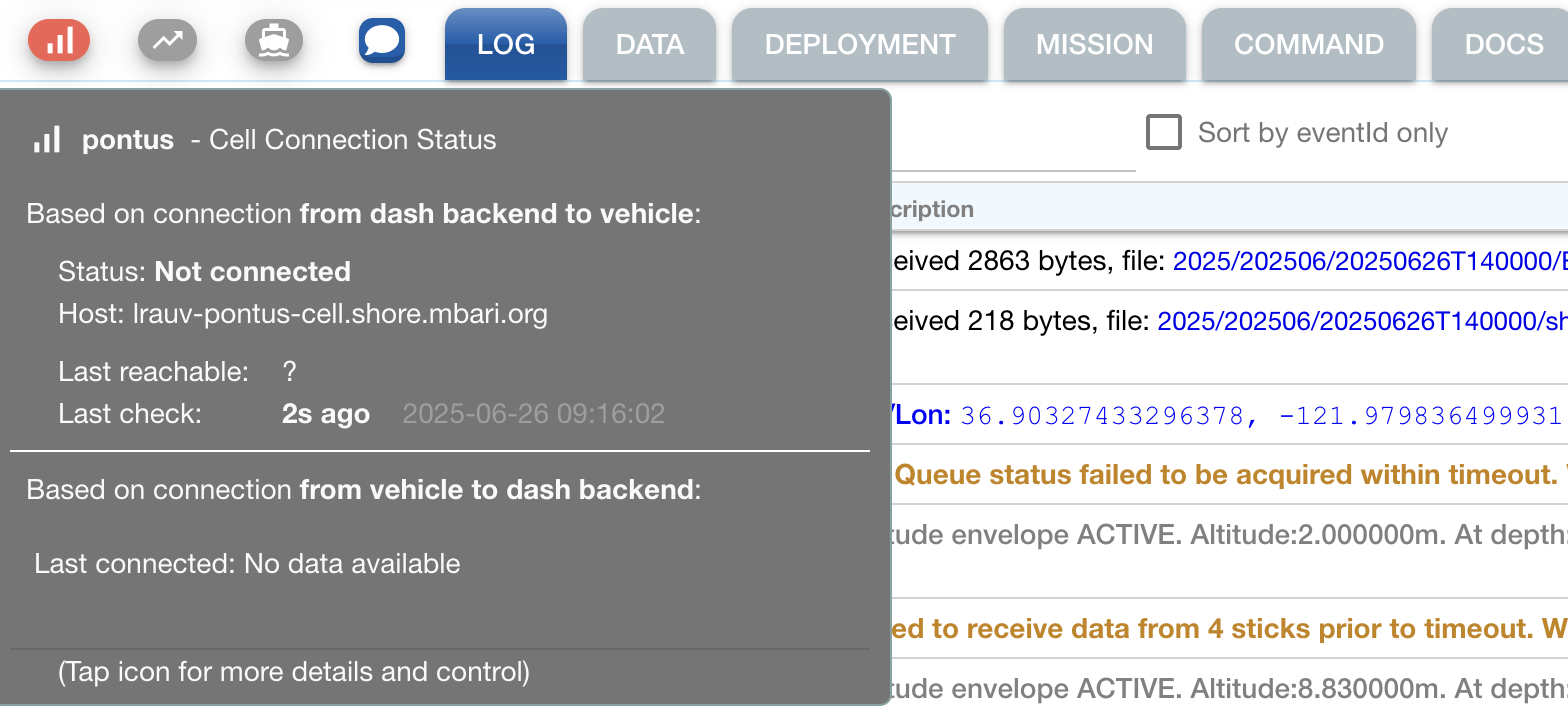Image resolution: width=1568 pixels, height=713 pixels.
Task: Click the Description column header
Action: click(932, 209)
